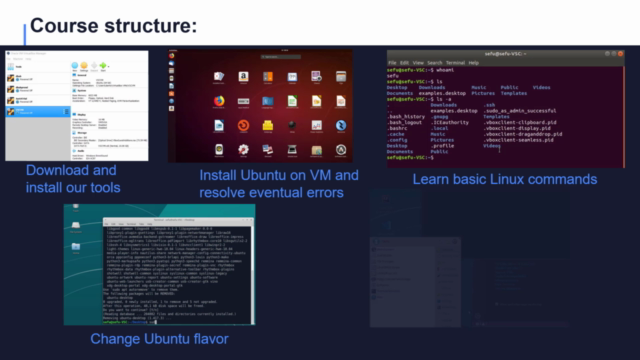
Task: Open Power Statistics chart icon
Action: coord(316,125)
